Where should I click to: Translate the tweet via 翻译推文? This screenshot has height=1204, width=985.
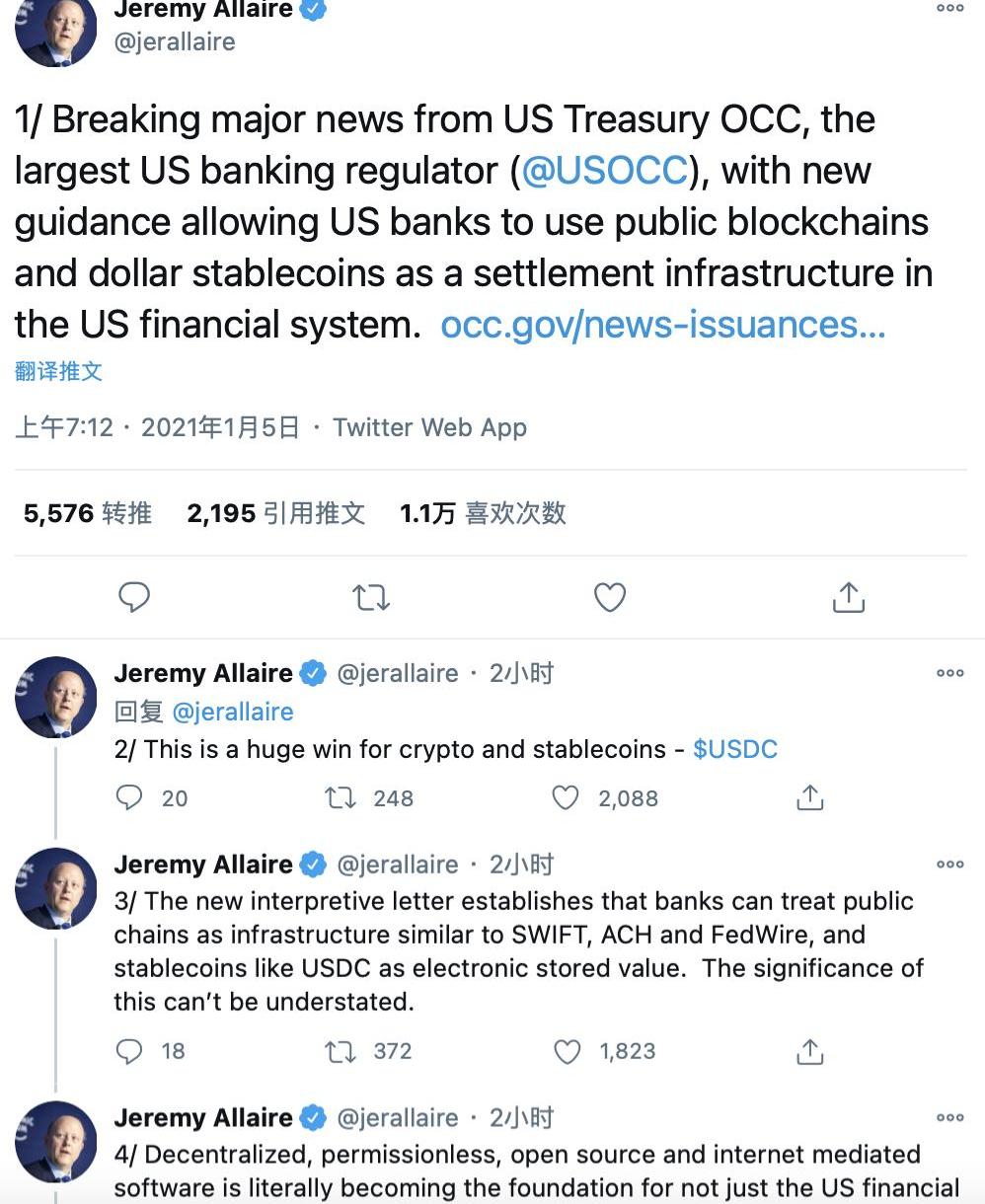coord(59,371)
